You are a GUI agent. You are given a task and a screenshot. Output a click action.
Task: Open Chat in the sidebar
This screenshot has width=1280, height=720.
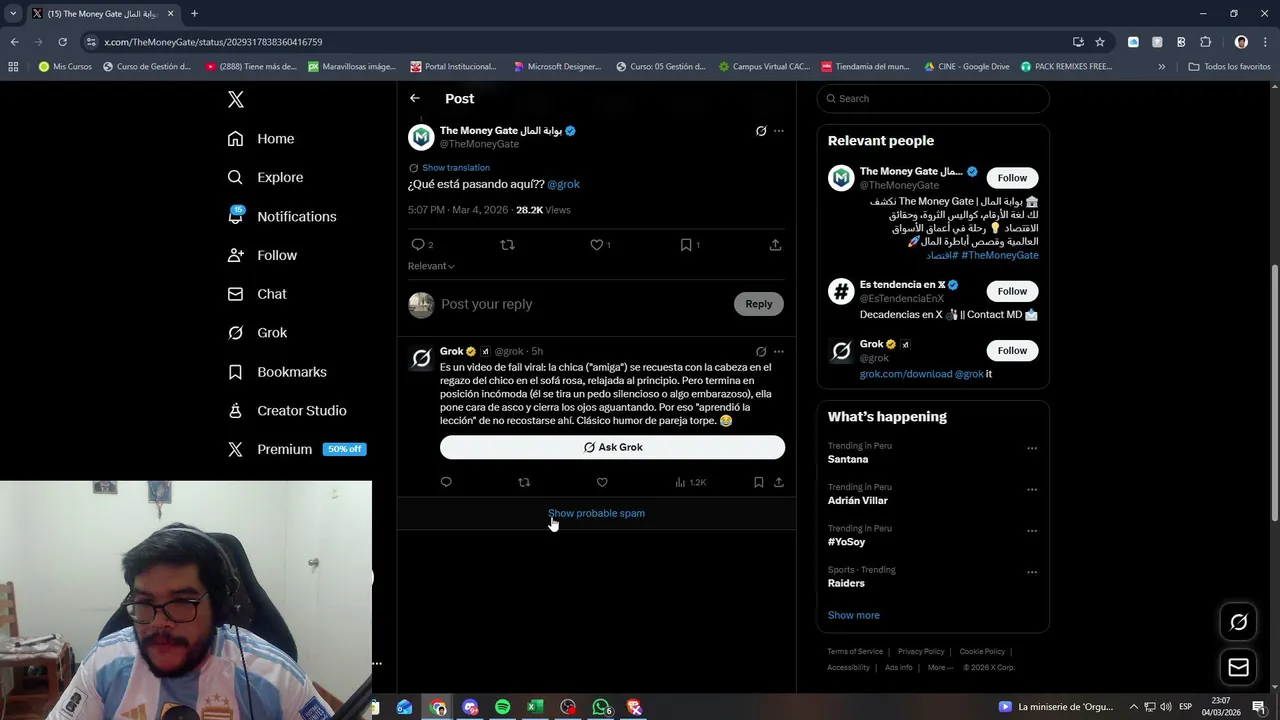(257, 294)
